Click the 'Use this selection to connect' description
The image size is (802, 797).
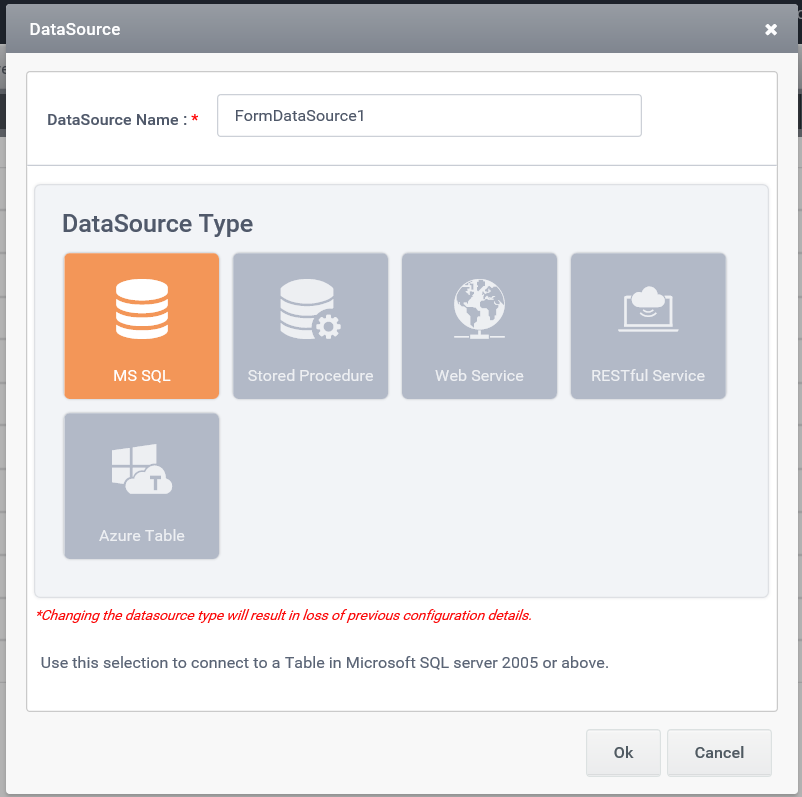click(x=325, y=662)
